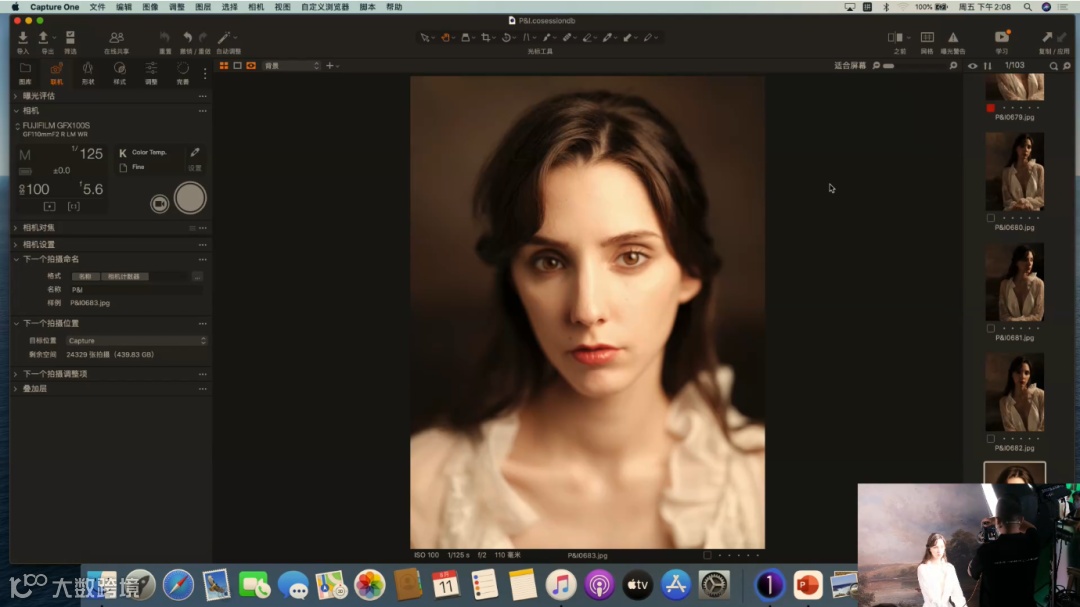Expand the 曝光评估 panel
The height and width of the screenshot is (607, 1080).
[x=16, y=96]
